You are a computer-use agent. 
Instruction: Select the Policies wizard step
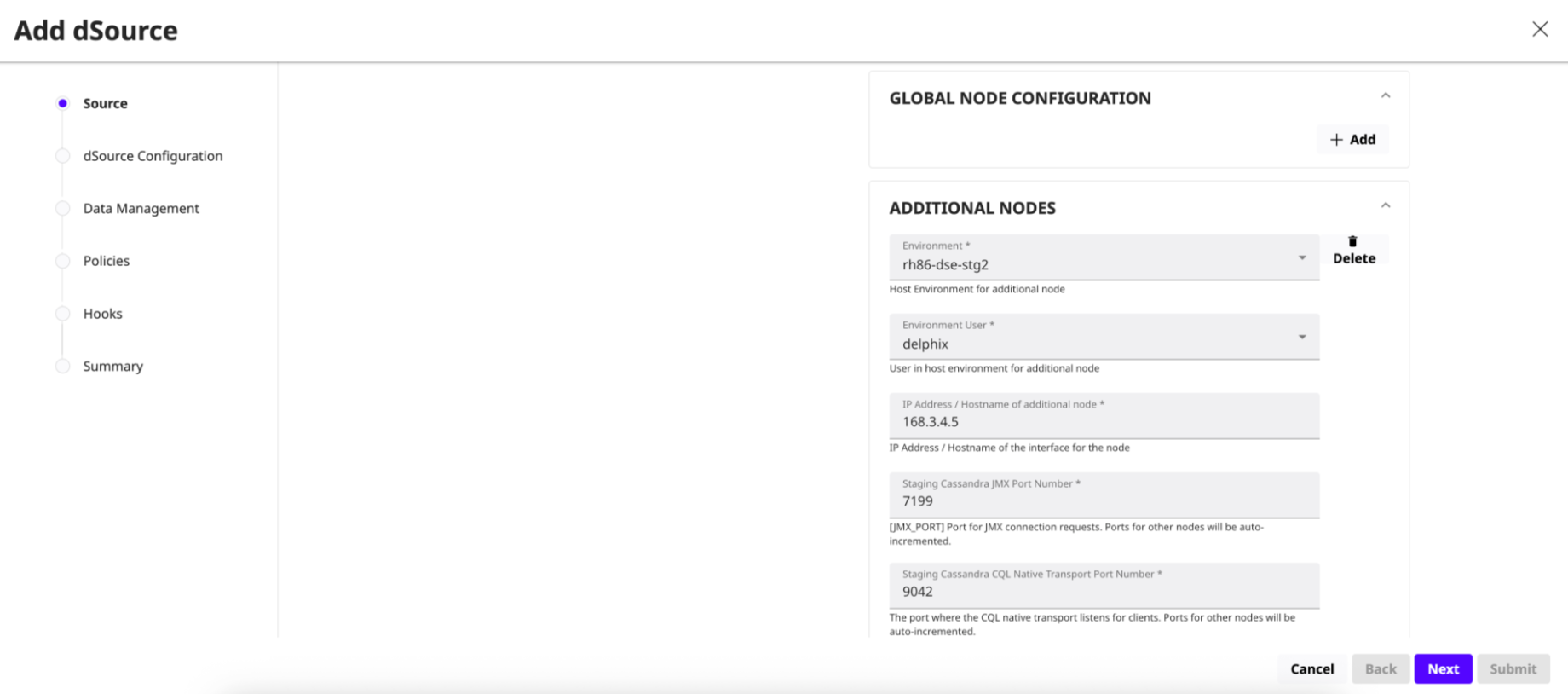coord(107,261)
